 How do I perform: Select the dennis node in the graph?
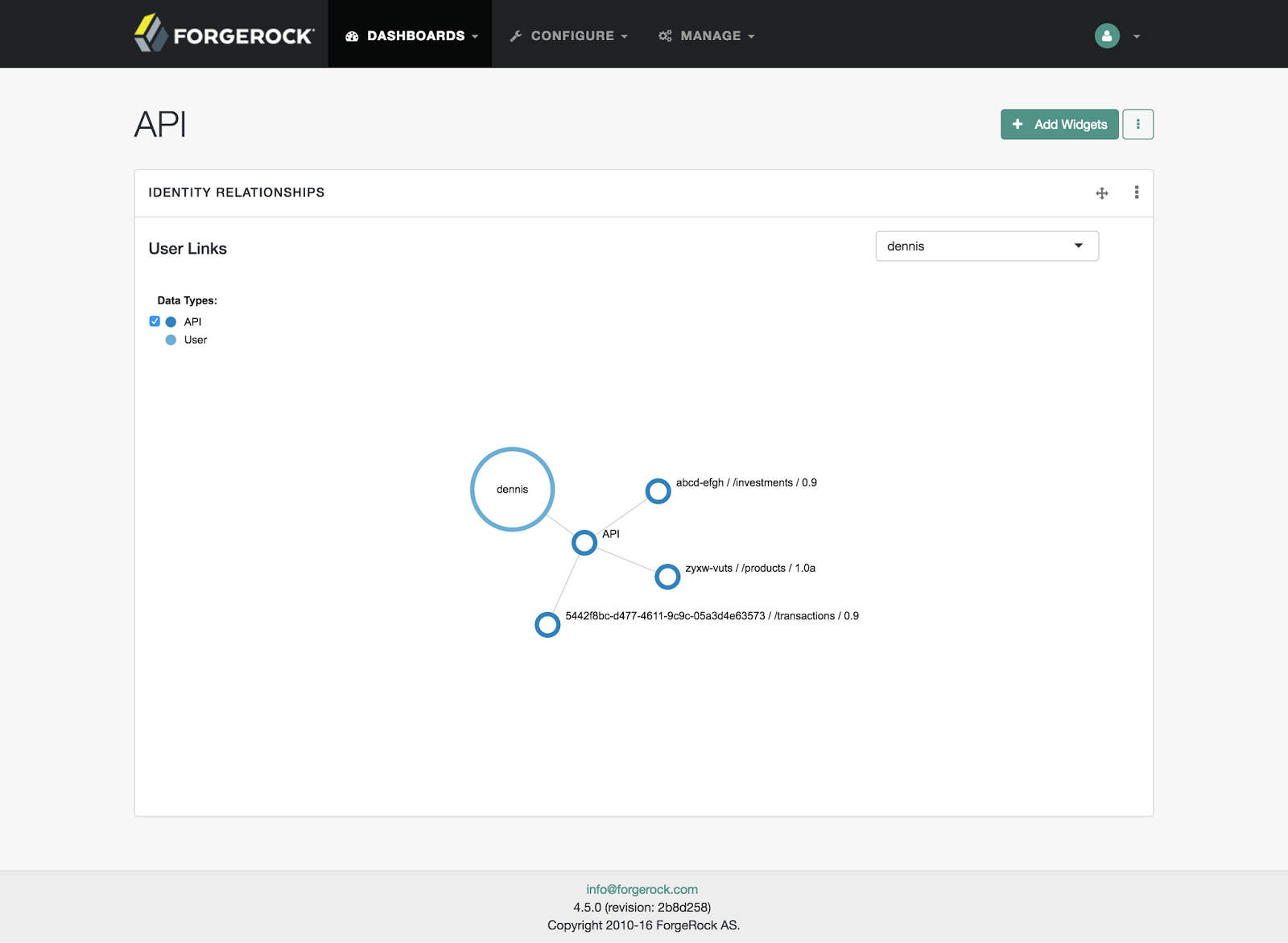512,489
